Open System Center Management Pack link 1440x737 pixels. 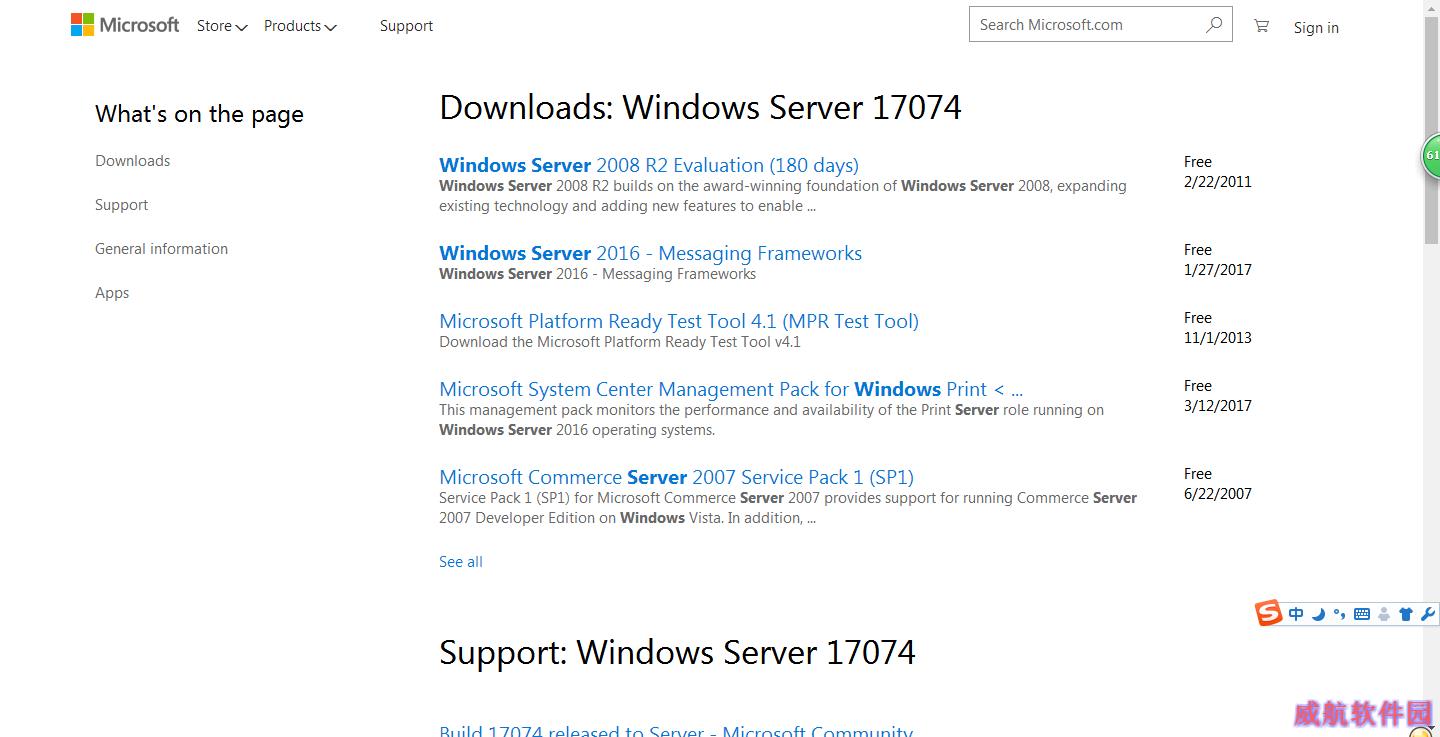click(x=730, y=389)
